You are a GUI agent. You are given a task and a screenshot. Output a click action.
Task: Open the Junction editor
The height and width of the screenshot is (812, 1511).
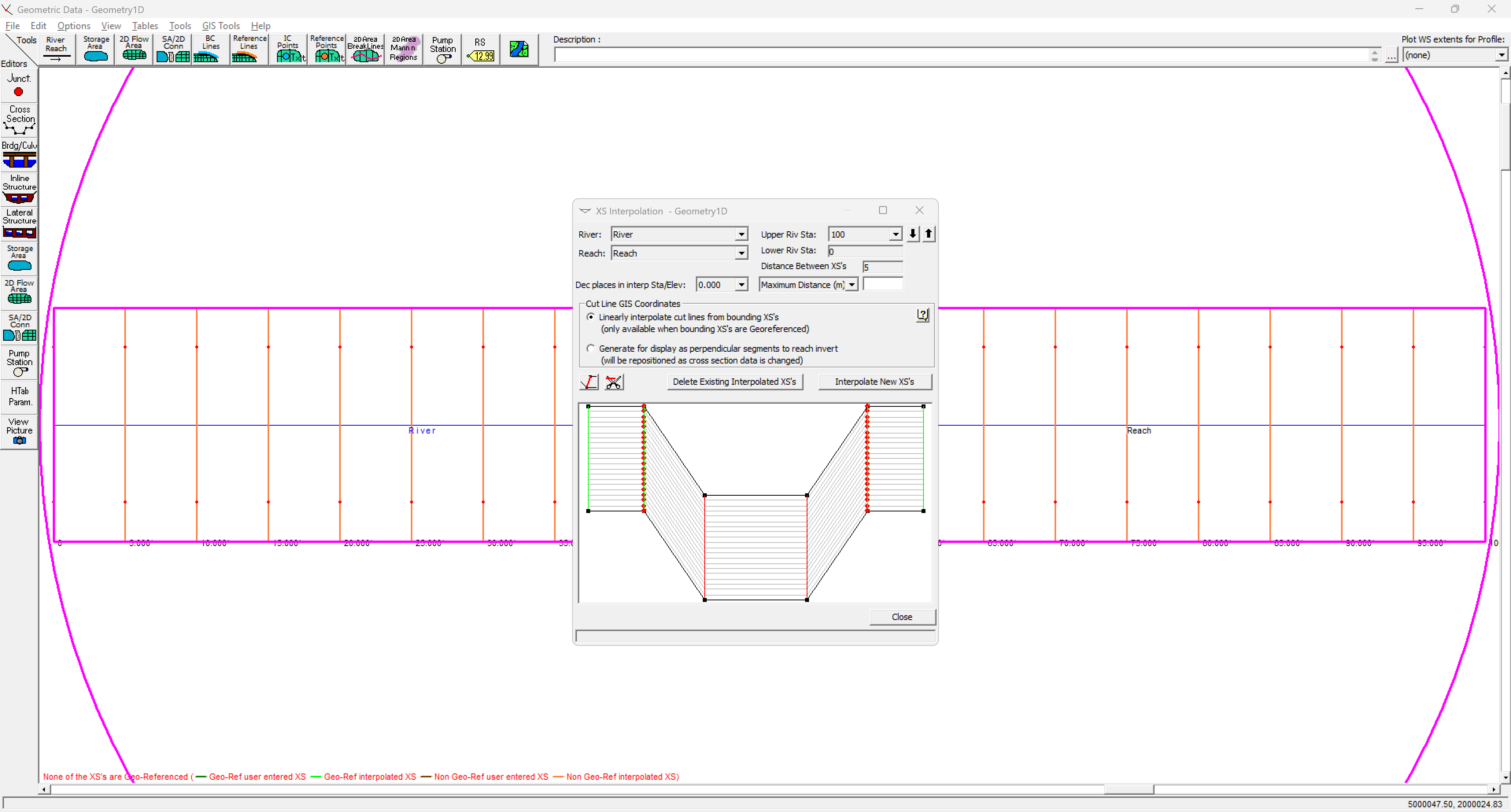coord(19,85)
